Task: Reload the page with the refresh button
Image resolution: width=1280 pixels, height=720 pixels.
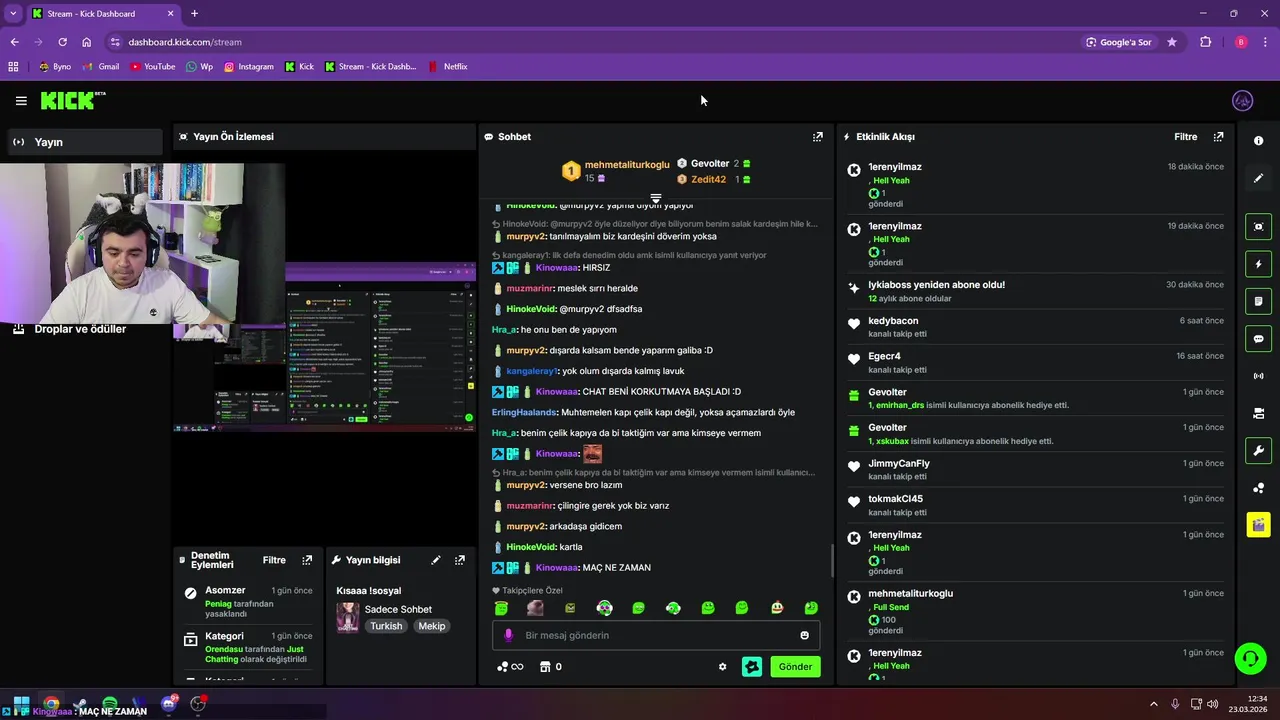Action: click(x=62, y=42)
